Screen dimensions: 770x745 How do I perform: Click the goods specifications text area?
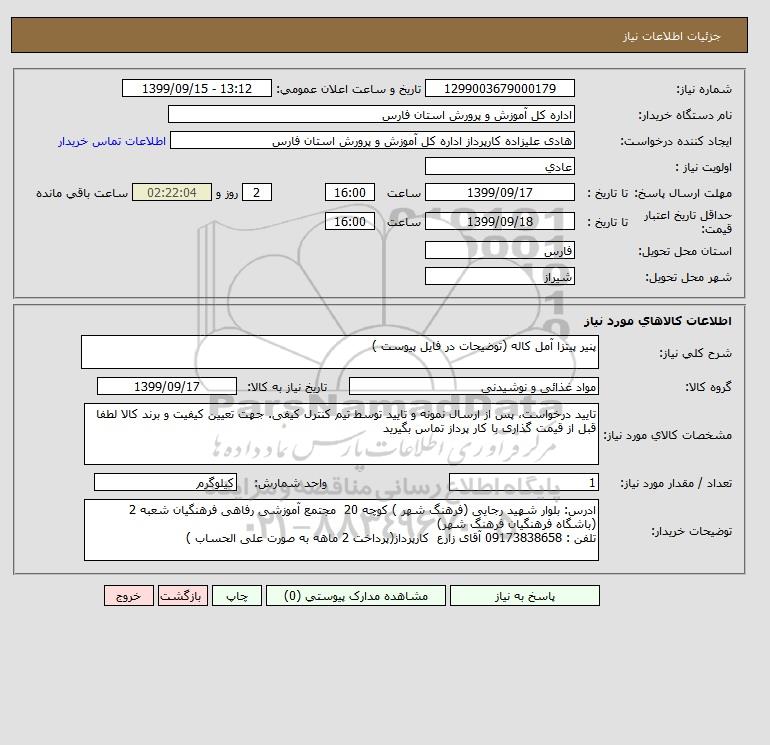point(341,434)
